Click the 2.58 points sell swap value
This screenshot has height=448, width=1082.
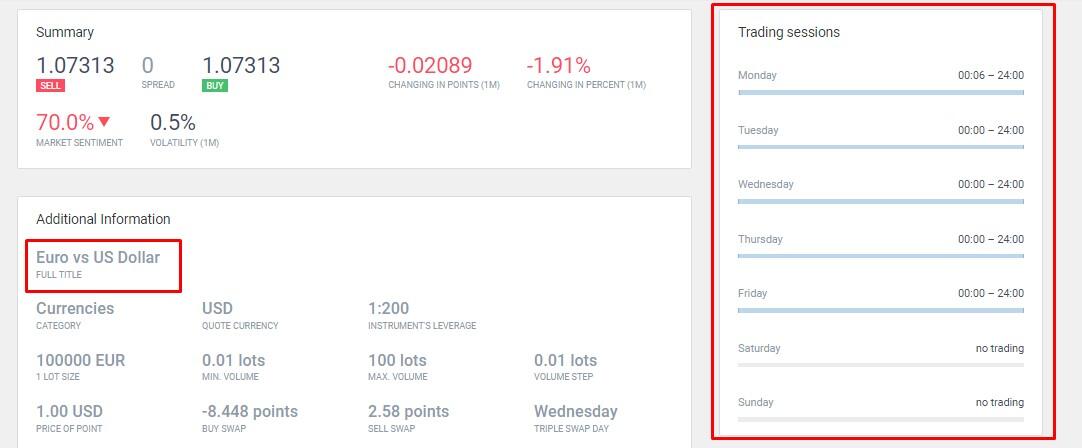tap(408, 411)
